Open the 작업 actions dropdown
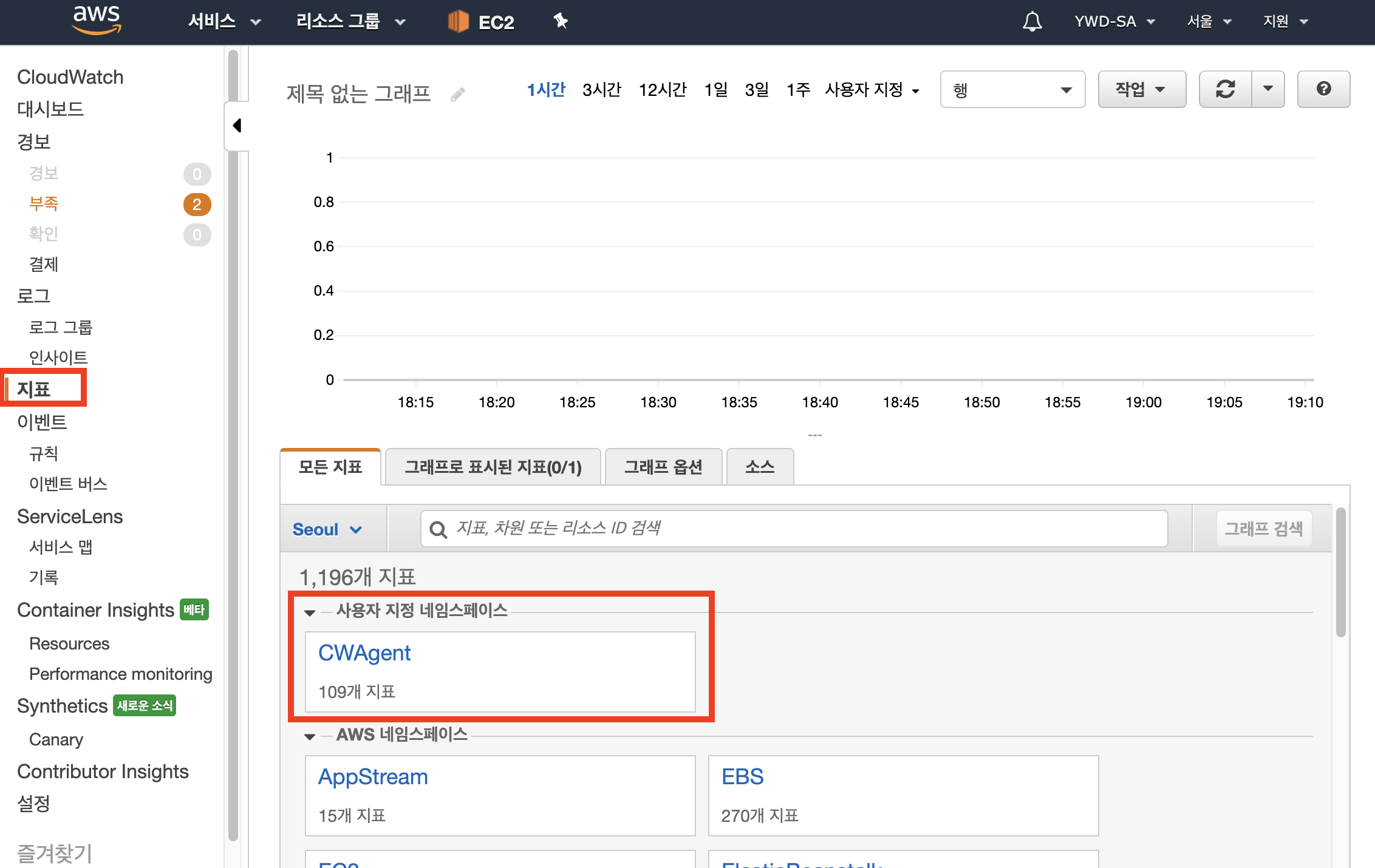This screenshot has height=868, width=1375. 1141,89
